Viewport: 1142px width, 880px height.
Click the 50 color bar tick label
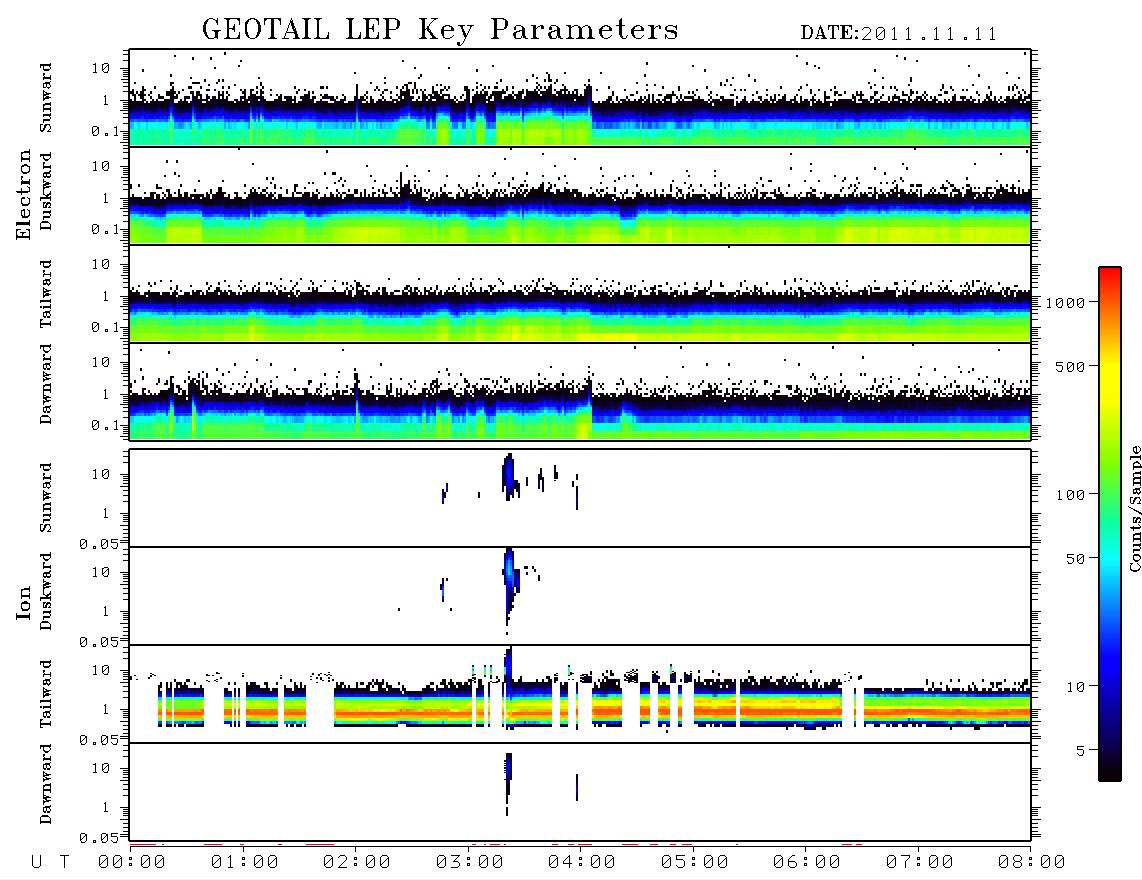click(1075, 559)
